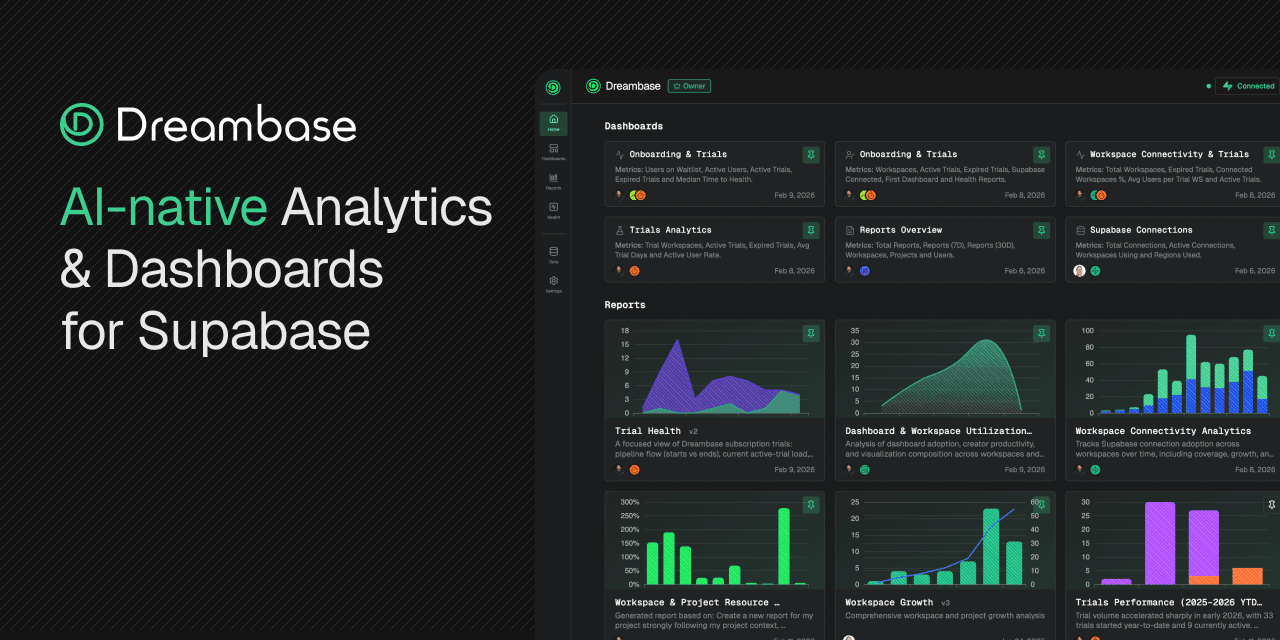Image resolution: width=1280 pixels, height=640 pixels.
Task: Unpin the Dashboard & Workspace Utilization report
Action: 1041,333
